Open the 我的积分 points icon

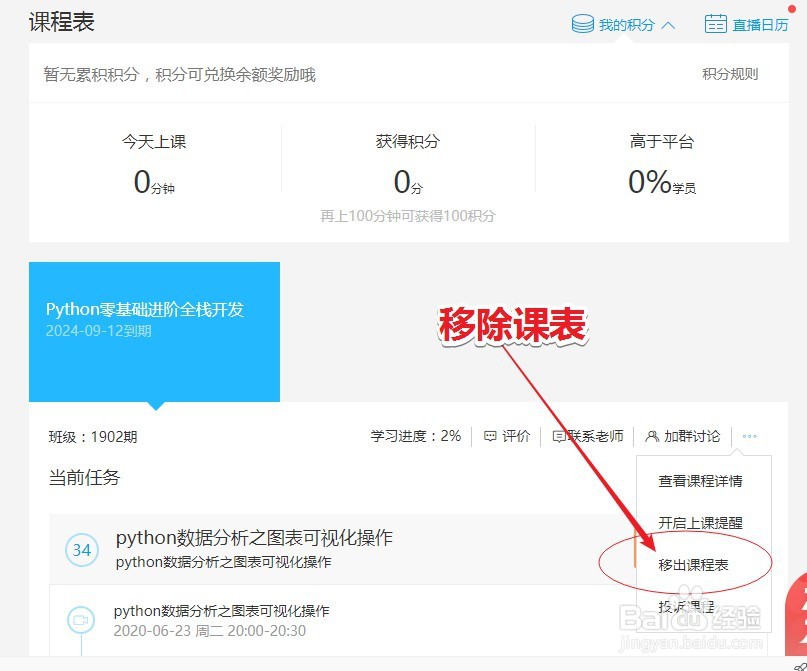pos(582,23)
